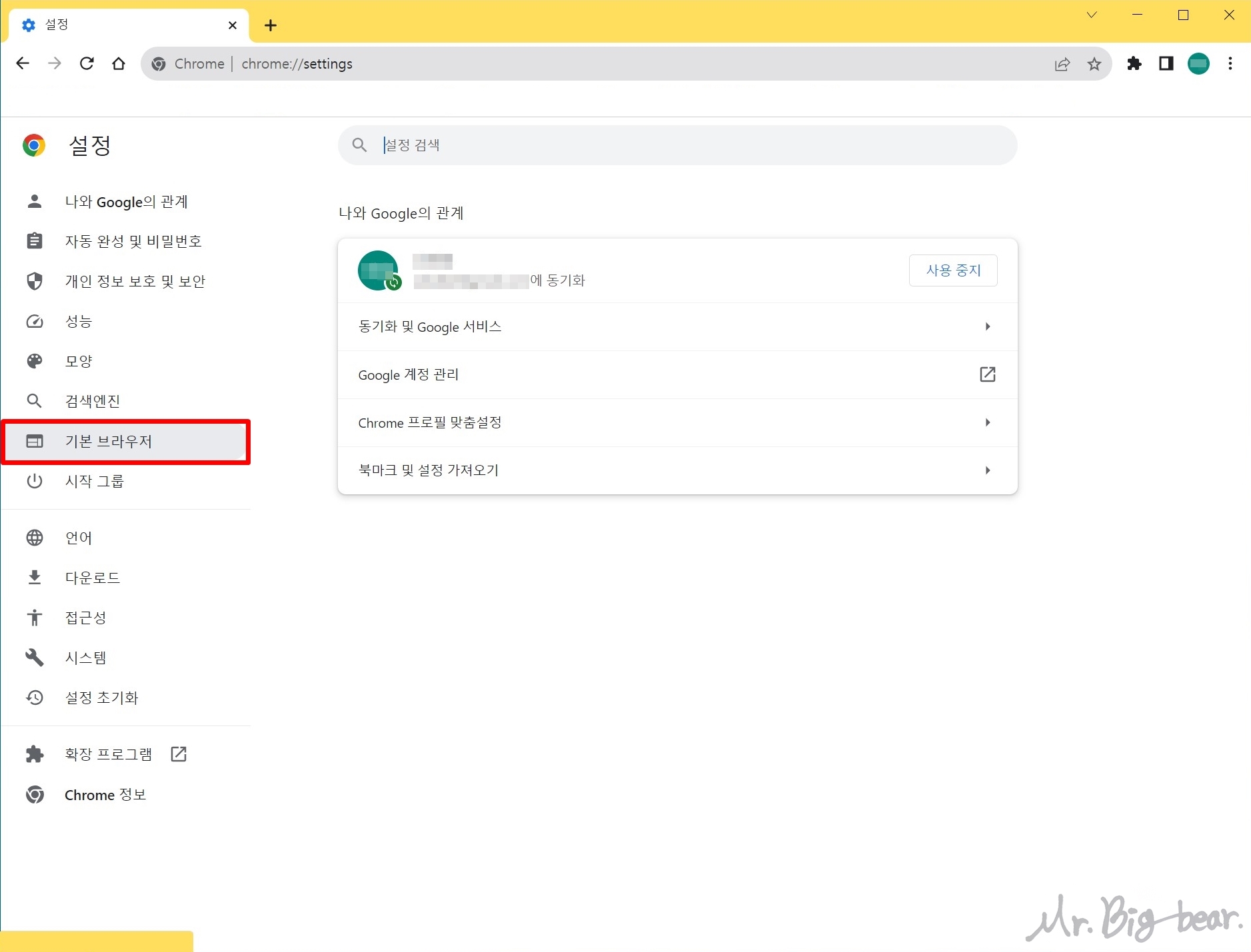Click the power icon for 시작 그룹
Image resolution: width=1251 pixels, height=952 pixels.
click(x=35, y=481)
